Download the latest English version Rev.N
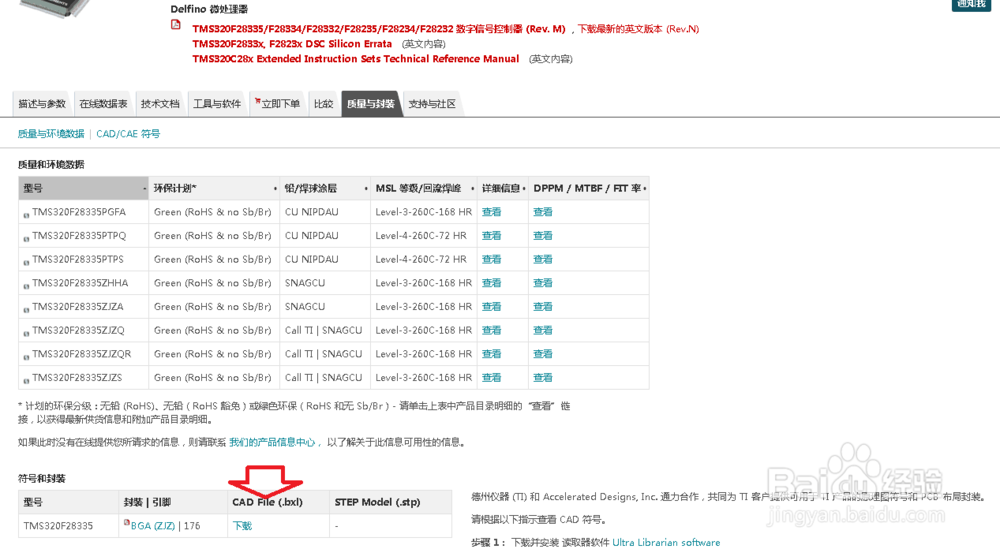Screen dimensions: 1000x549 click(638, 29)
